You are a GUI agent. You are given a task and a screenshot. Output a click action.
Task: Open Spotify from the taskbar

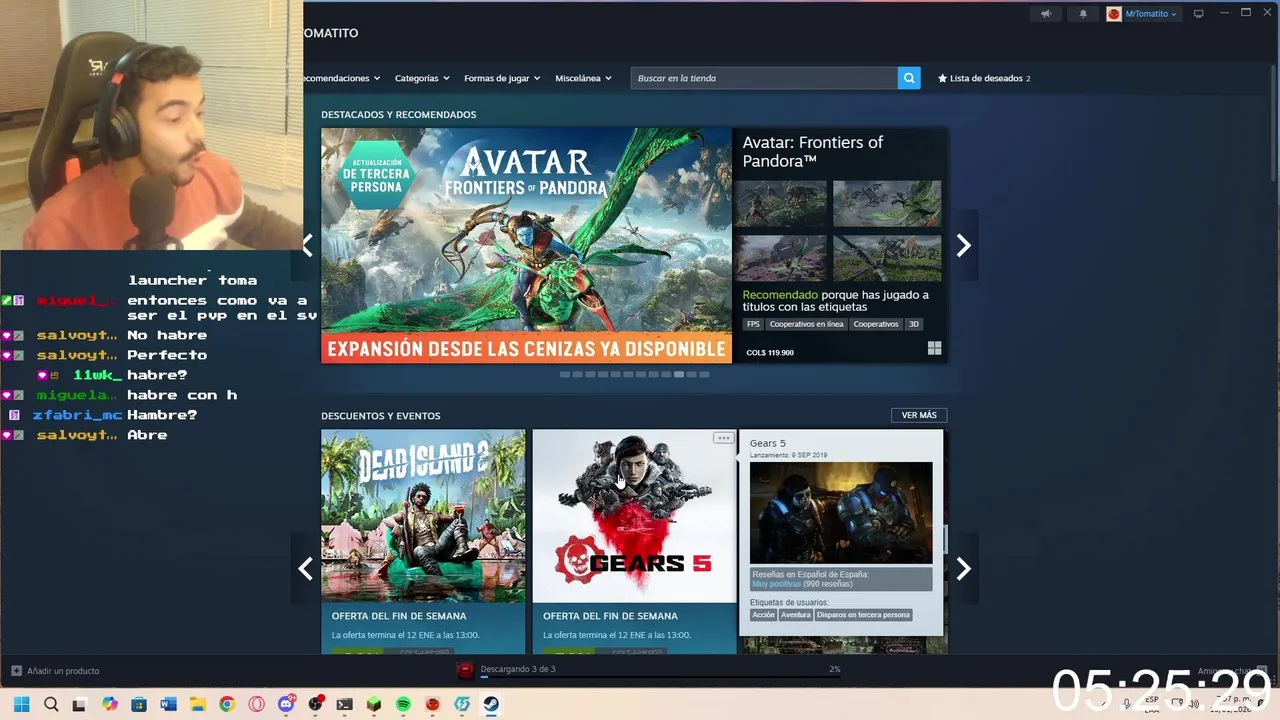403,704
